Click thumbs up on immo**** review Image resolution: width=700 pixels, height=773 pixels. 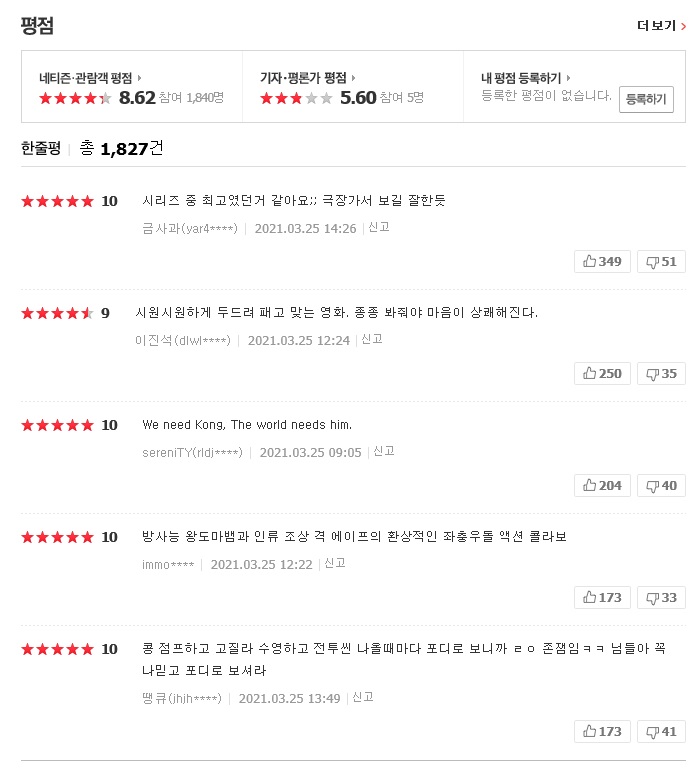tap(602, 597)
